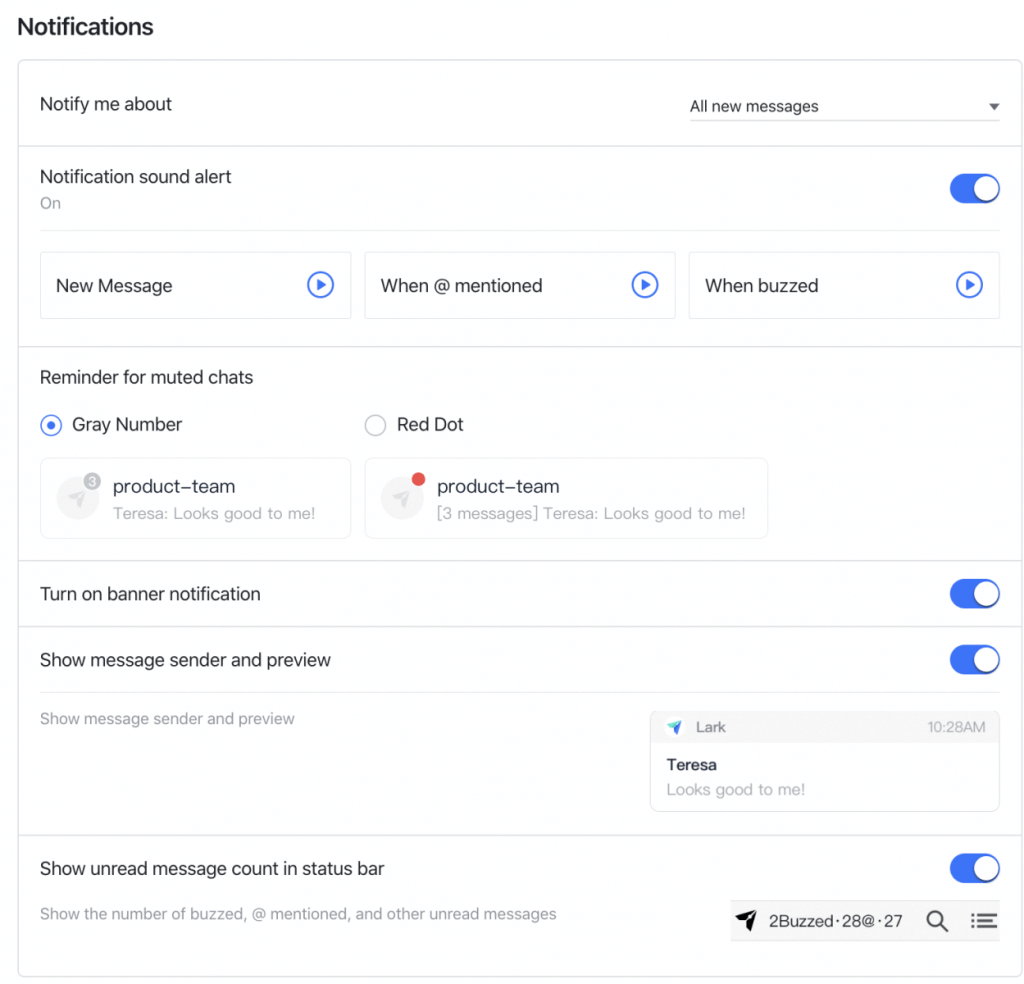Toggle Show message sender and preview
The width and height of the screenshot is (1024, 984).
click(x=974, y=660)
